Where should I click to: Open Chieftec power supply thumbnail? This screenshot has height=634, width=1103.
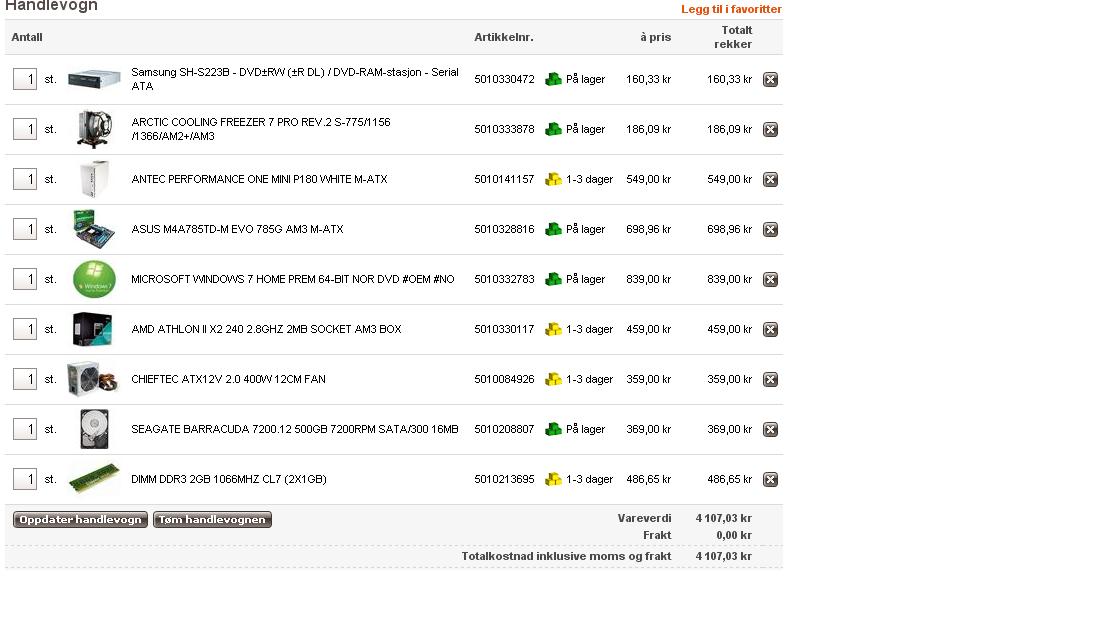tap(93, 379)
